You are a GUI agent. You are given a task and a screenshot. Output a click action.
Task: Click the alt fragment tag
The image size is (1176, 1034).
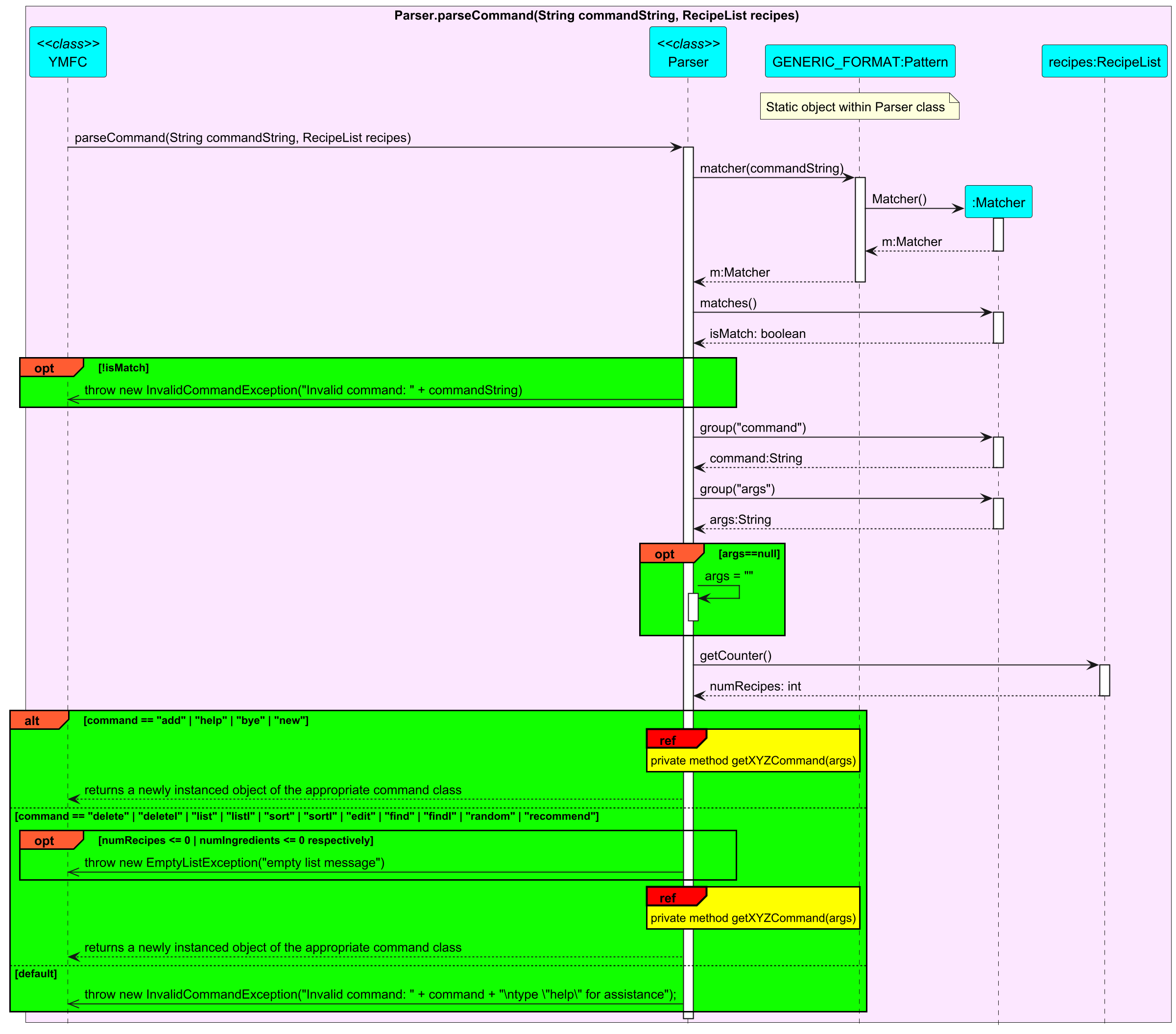(39, 721)
